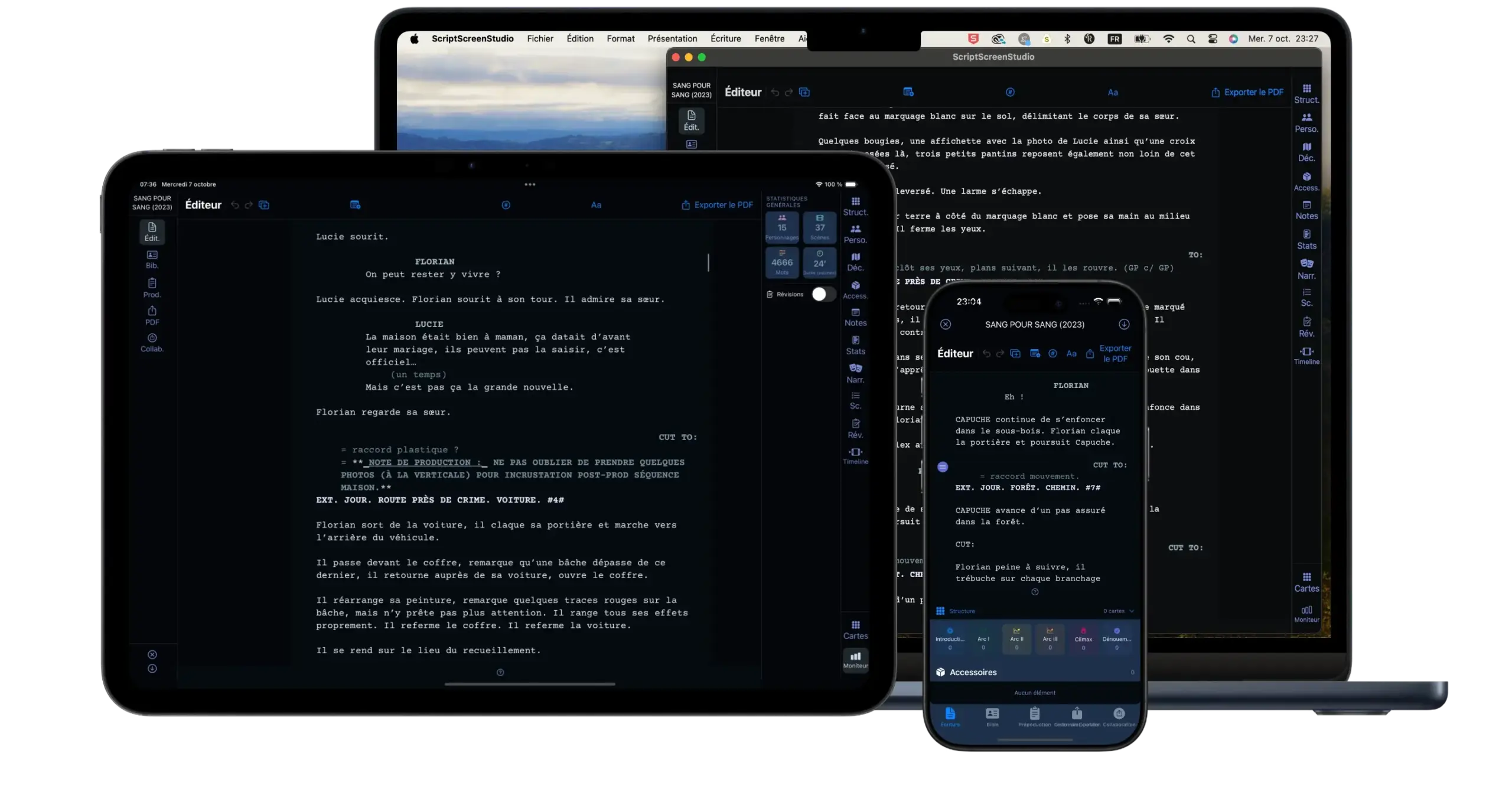Switch to the Bible tab on the iPhone
The height and width of the screenshot is (789, 1512).
coord(992,716)
